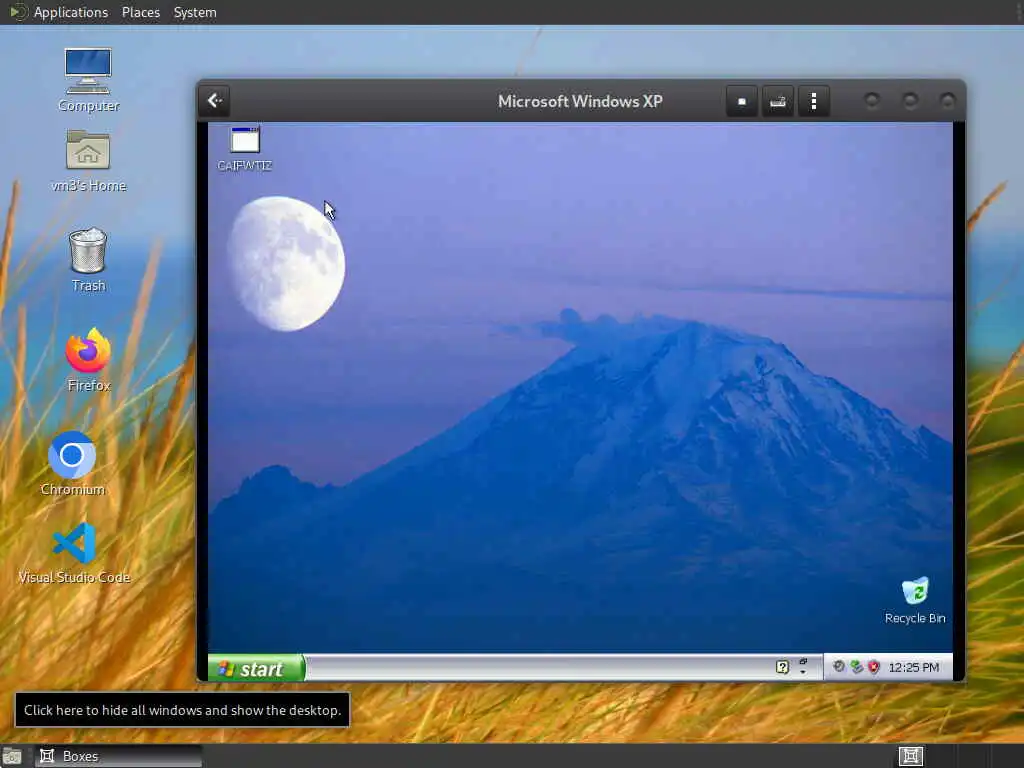Image resolution: width=1024 pixels, height=768 pixels.
Task: Open the Windows XP start menu
Action: click(x=256, y=668)
